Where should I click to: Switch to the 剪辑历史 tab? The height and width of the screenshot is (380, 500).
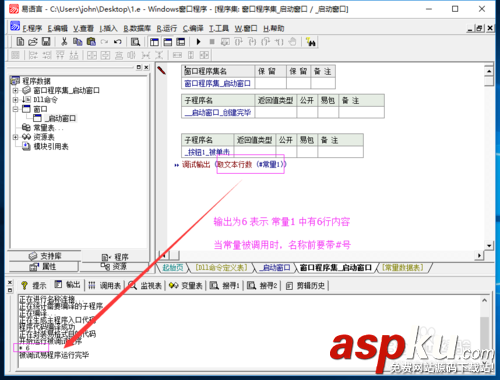(x=306, y=285)
